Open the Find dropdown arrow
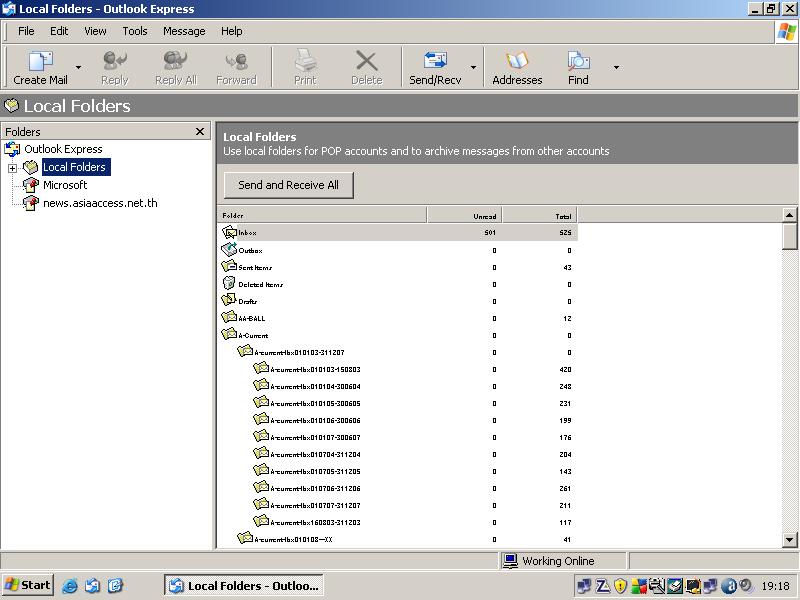Screen dimensions: 800x600 [x=616, y=67]
